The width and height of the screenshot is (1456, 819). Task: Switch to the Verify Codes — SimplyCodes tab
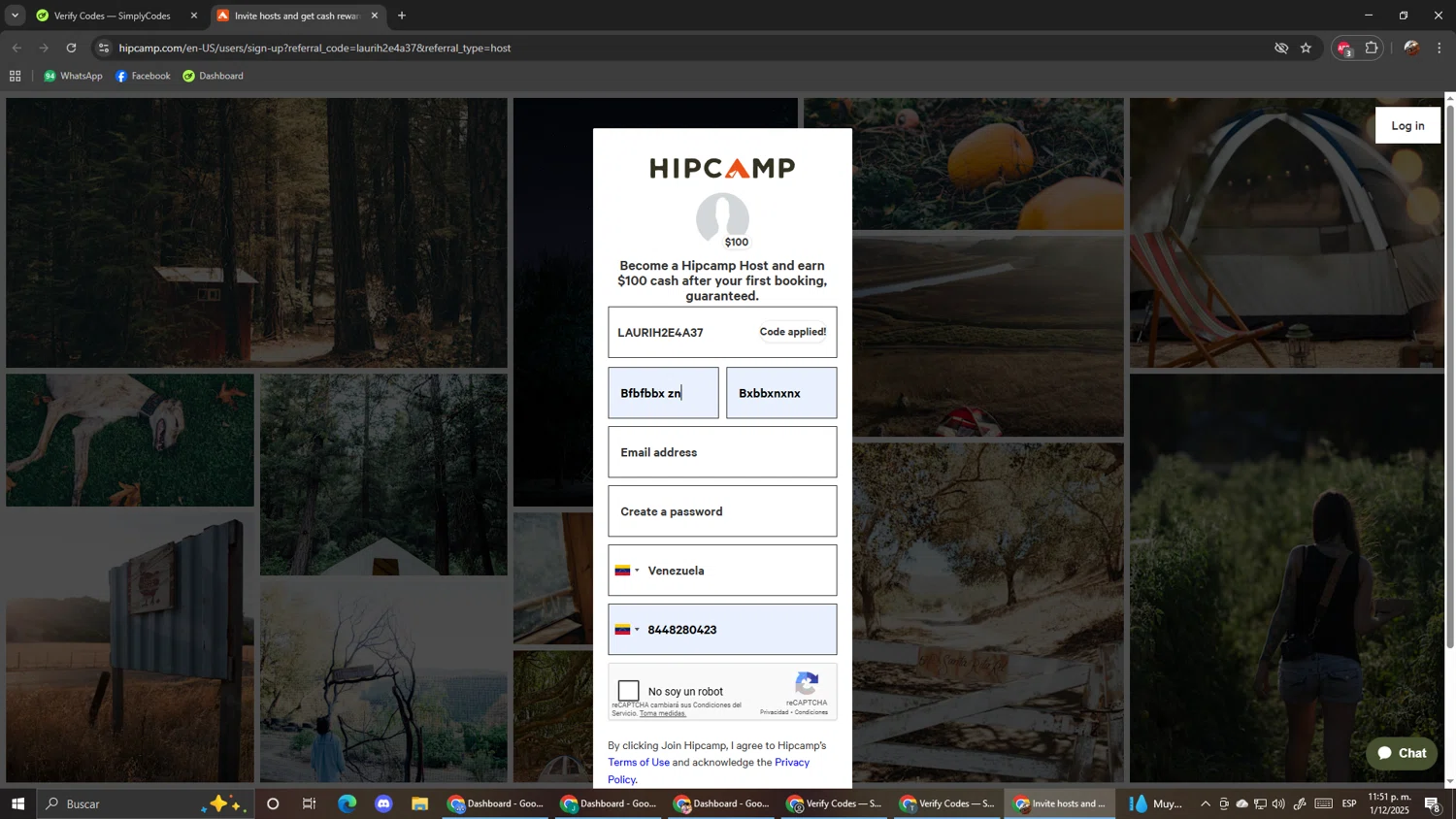(112, 16)
